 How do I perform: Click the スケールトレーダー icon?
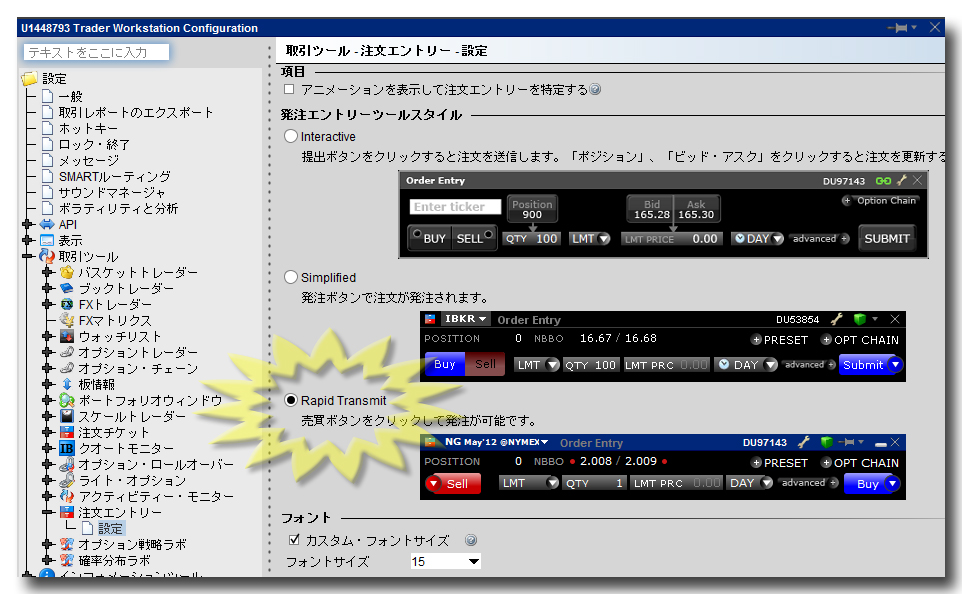67,416
